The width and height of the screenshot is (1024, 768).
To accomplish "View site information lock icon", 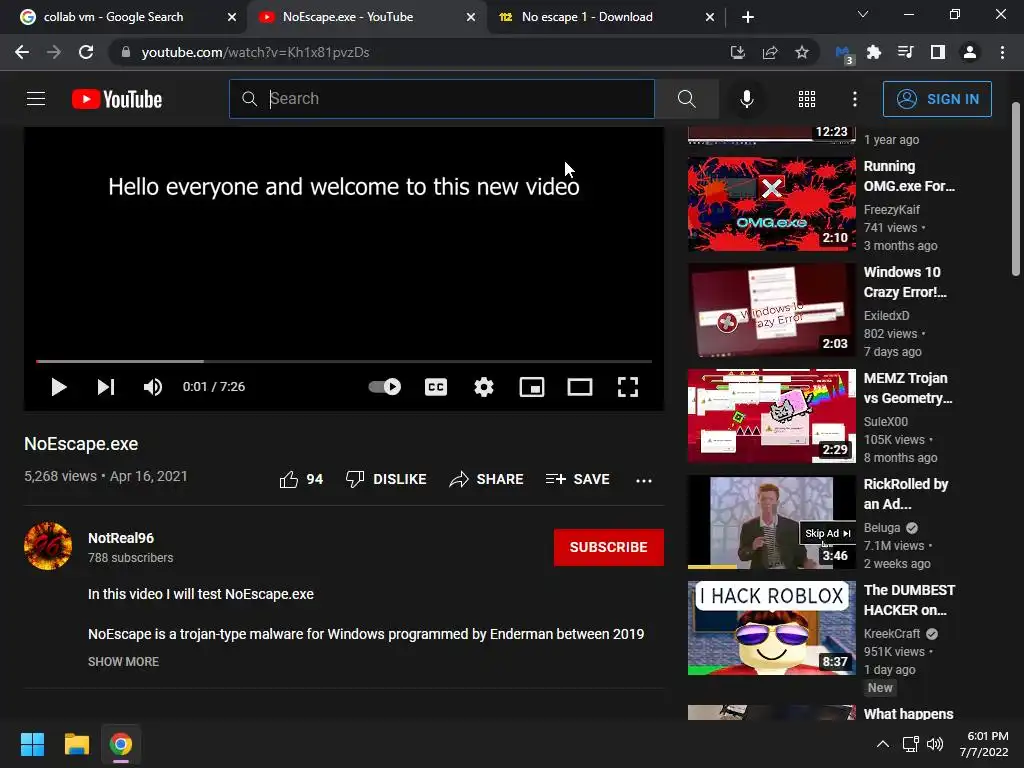I will coord(126,52).
